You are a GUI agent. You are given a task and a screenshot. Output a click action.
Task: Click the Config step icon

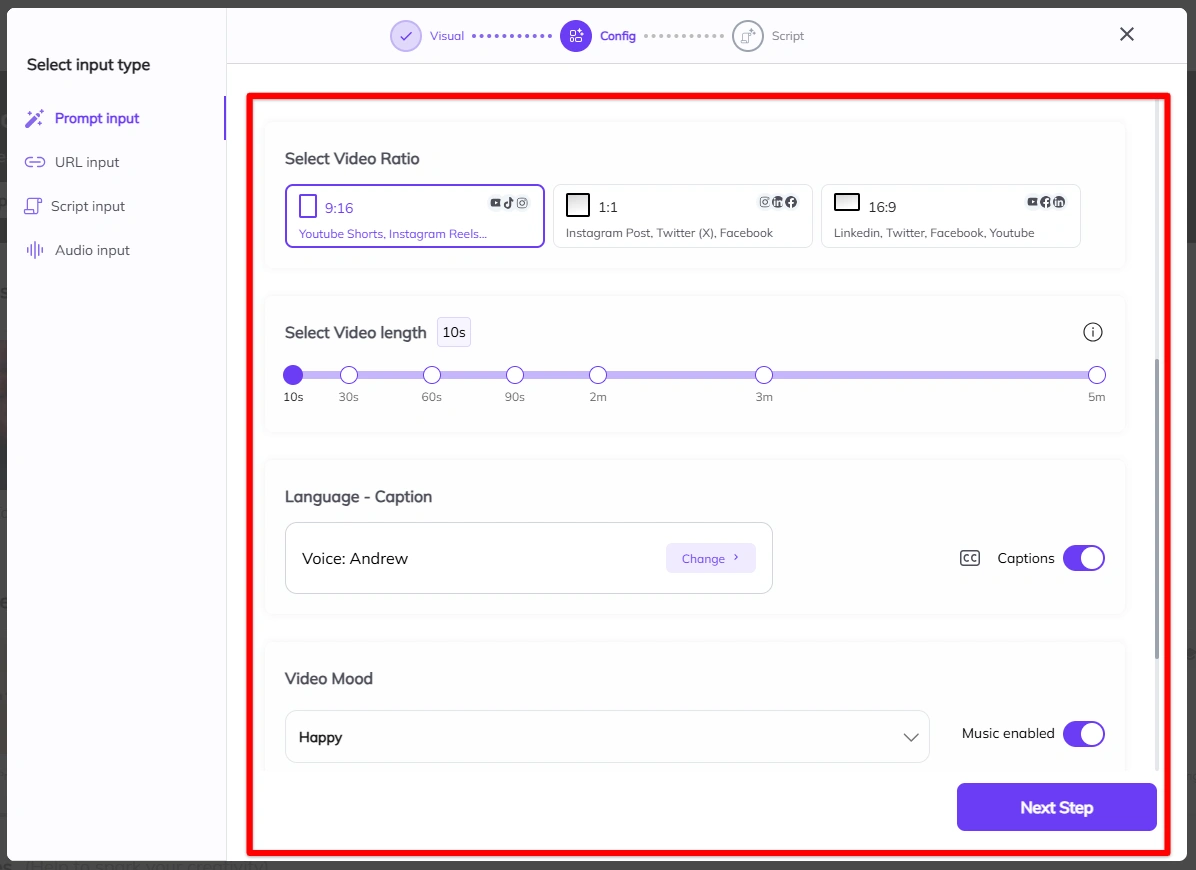coord(576,36)
